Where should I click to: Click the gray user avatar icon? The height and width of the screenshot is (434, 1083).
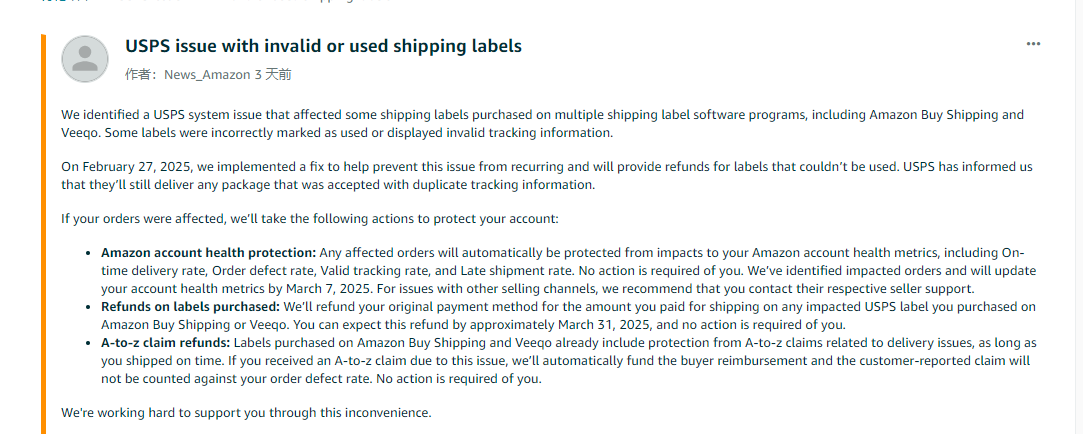85,59
